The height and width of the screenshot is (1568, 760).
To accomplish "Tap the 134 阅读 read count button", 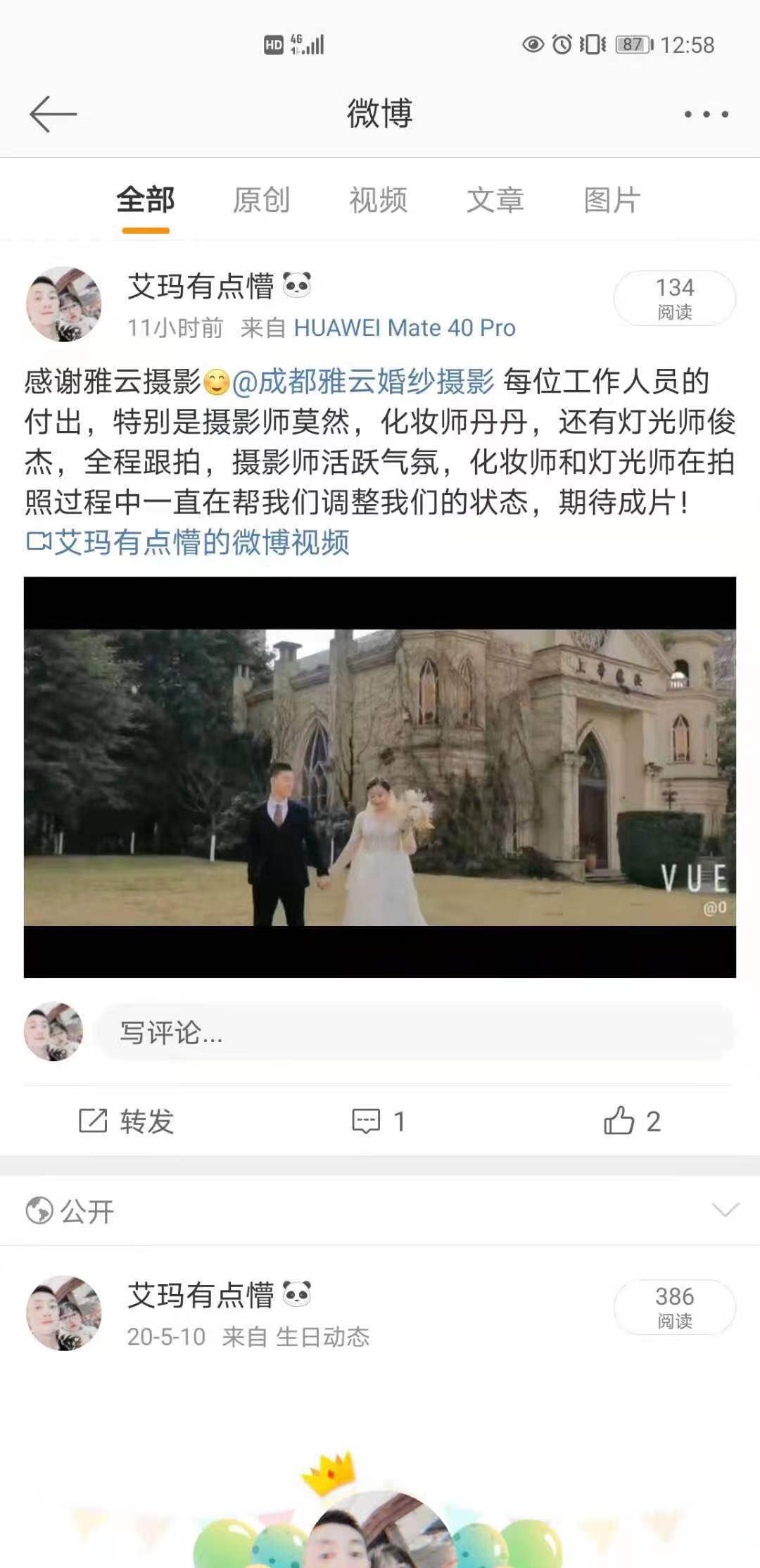I will pyautogui.click(x=675, y=298).
